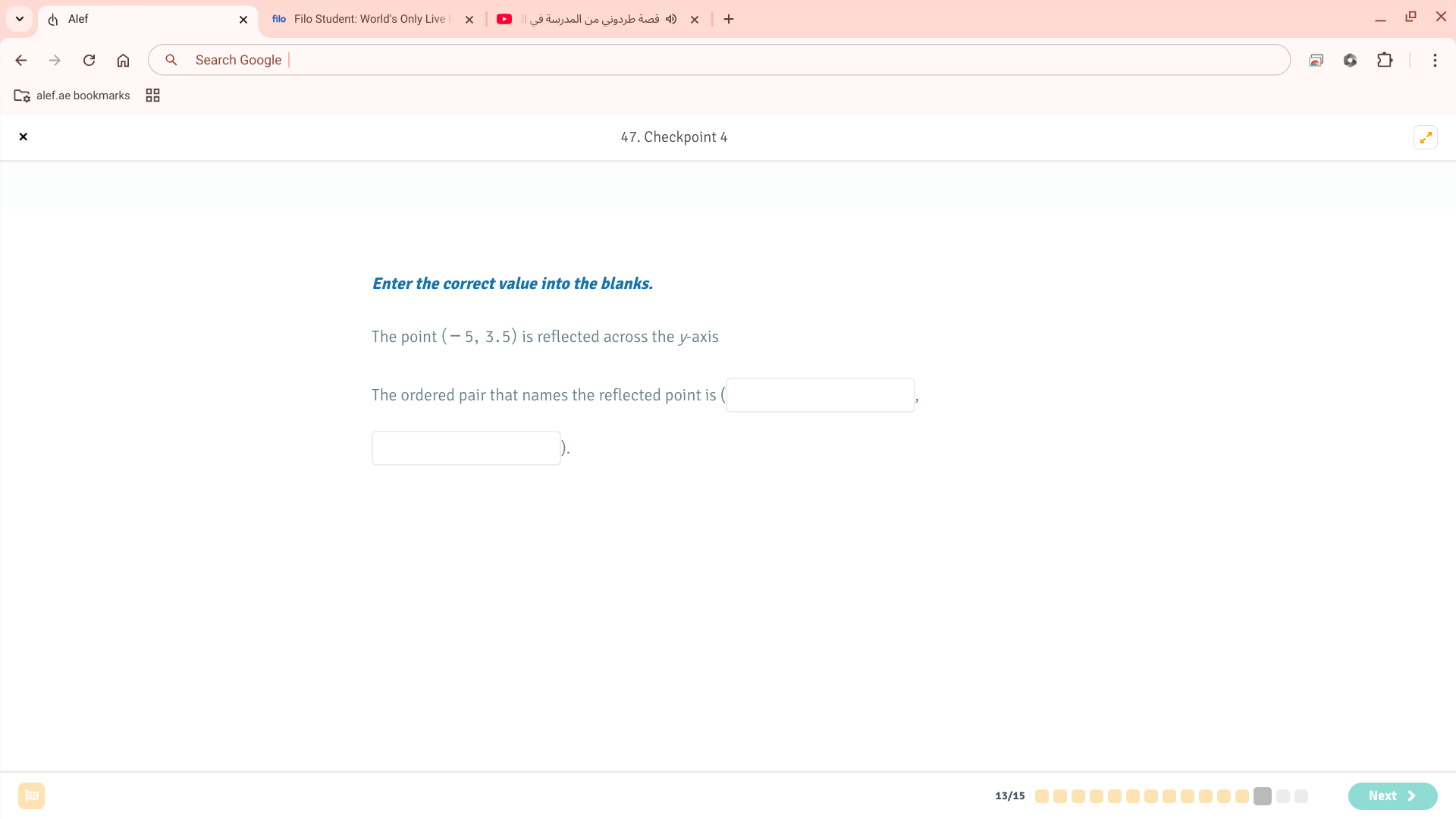The height and width of the screenshot is (819, 1456).
Task: Open a new browser tab
Action: [x=729, y=19]
